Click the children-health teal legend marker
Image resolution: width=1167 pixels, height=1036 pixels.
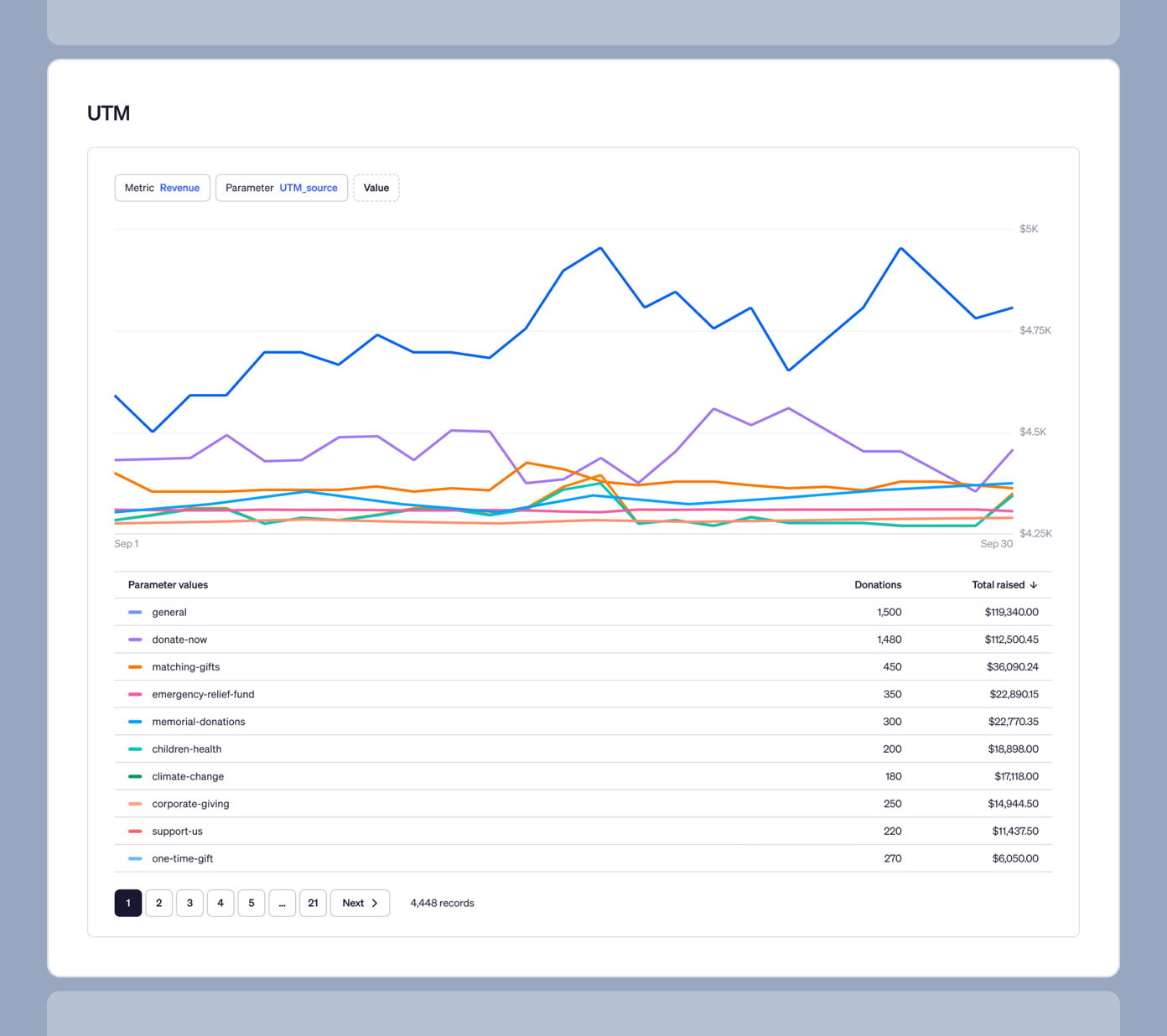[x=135, y=749]
